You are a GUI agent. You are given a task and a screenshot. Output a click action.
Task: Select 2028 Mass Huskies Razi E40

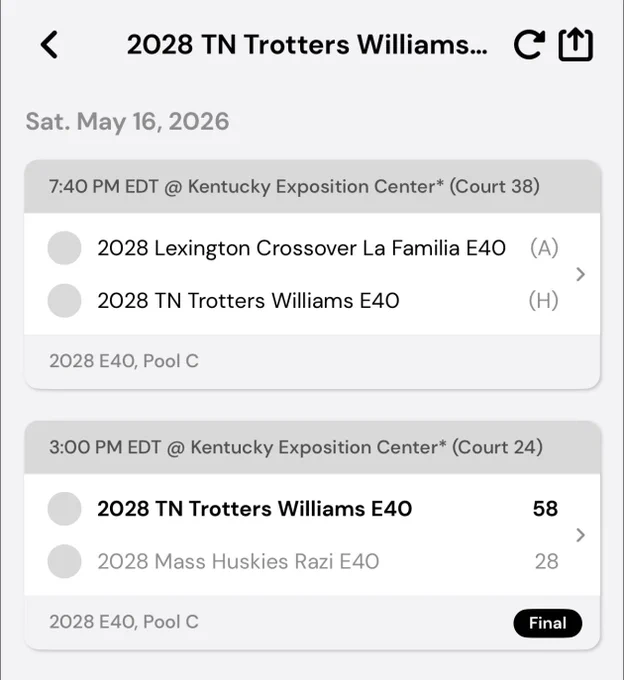[238, 562]
